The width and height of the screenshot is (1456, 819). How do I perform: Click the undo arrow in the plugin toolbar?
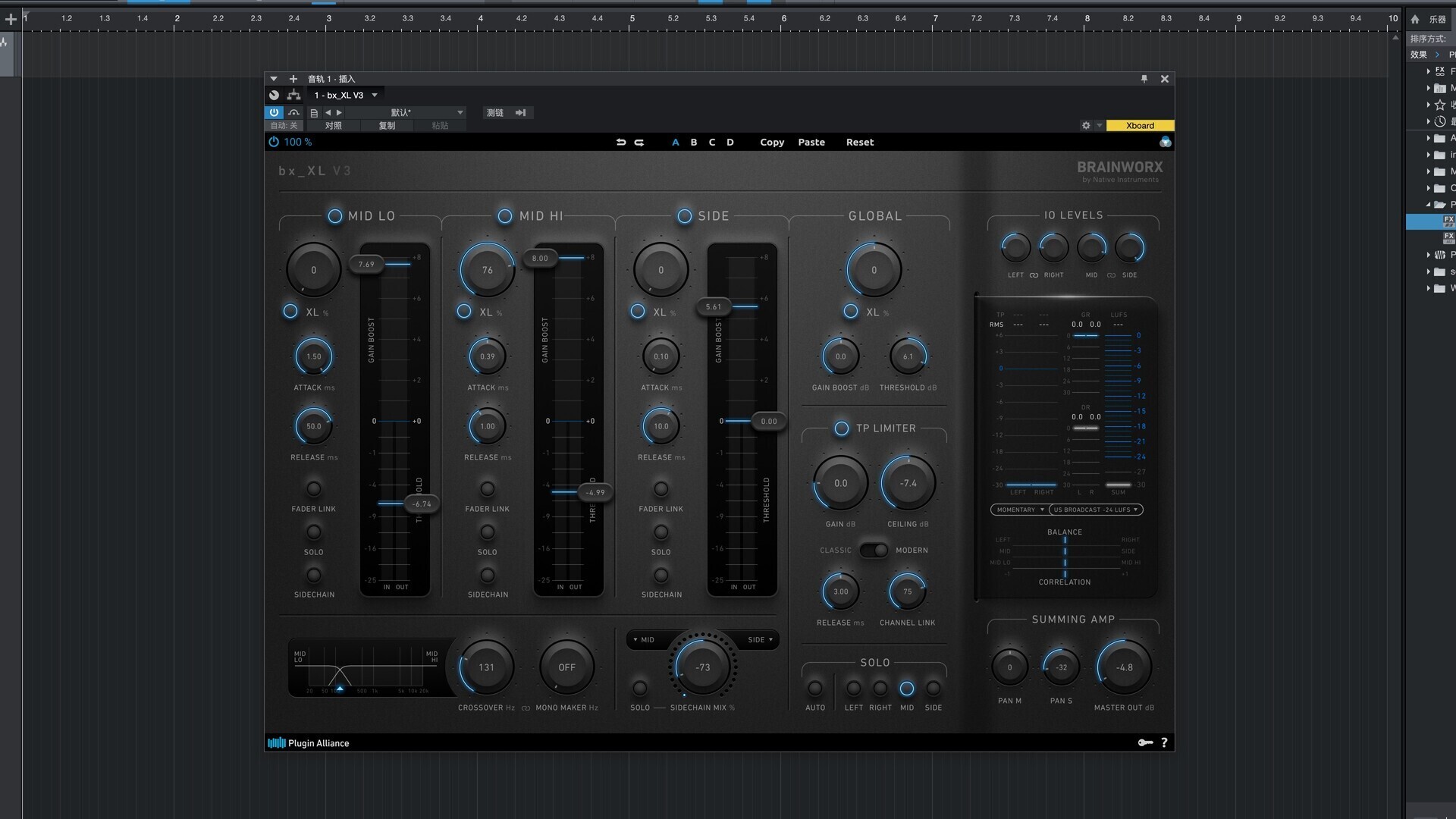pos(621,142)
